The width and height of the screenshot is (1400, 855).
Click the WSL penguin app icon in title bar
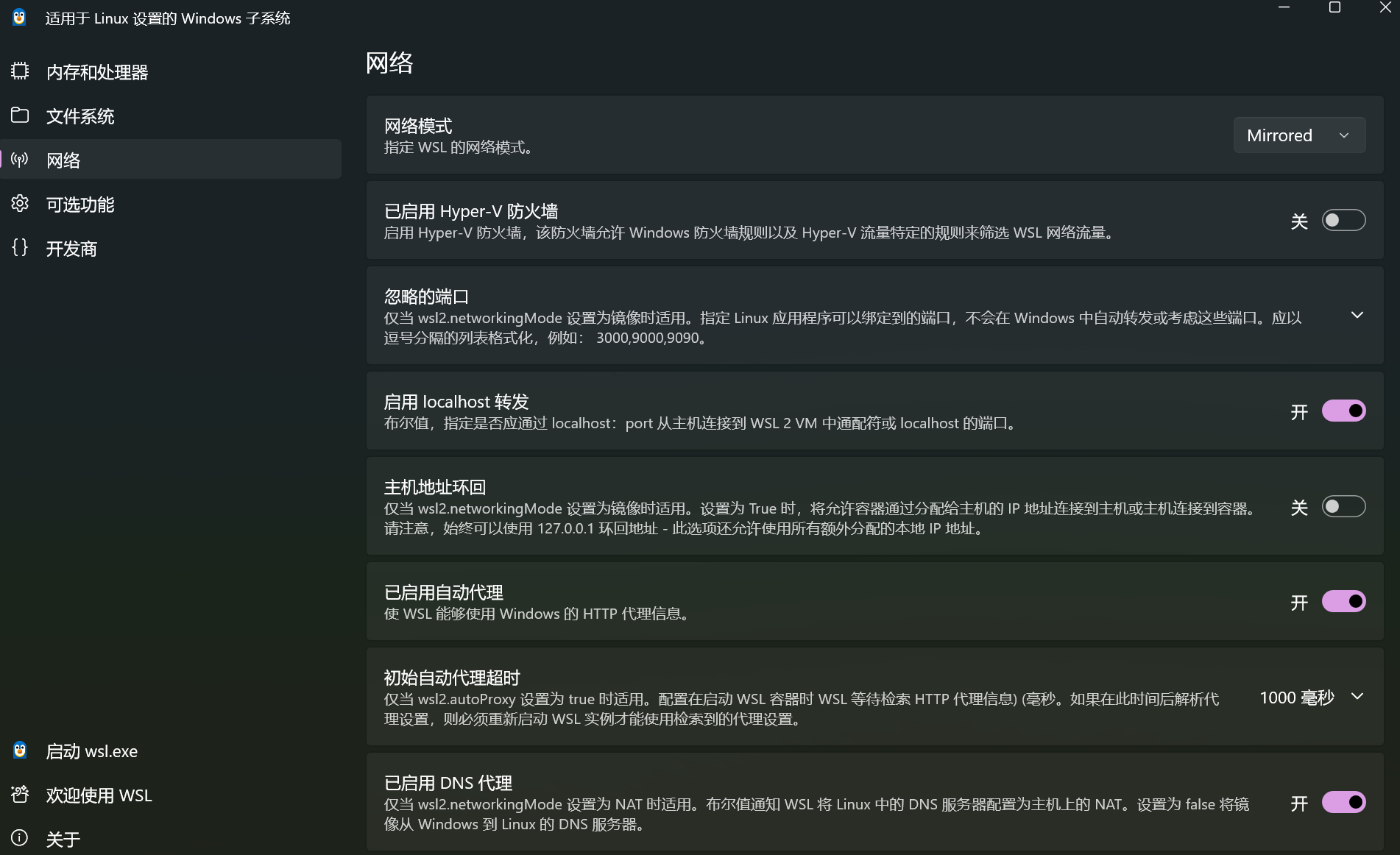20,18
